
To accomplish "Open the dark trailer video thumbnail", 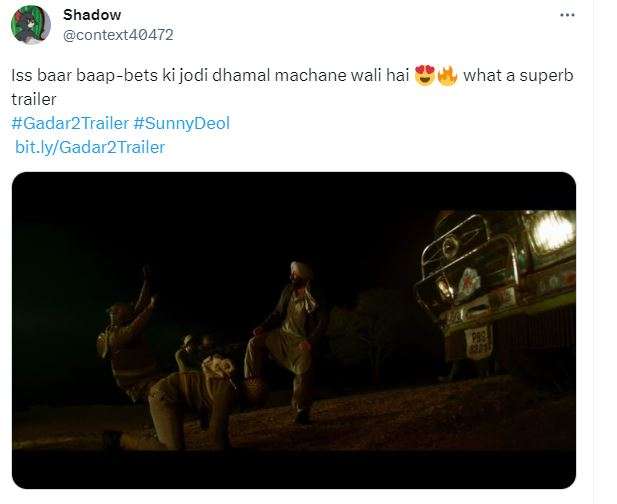I will (294, 330).
